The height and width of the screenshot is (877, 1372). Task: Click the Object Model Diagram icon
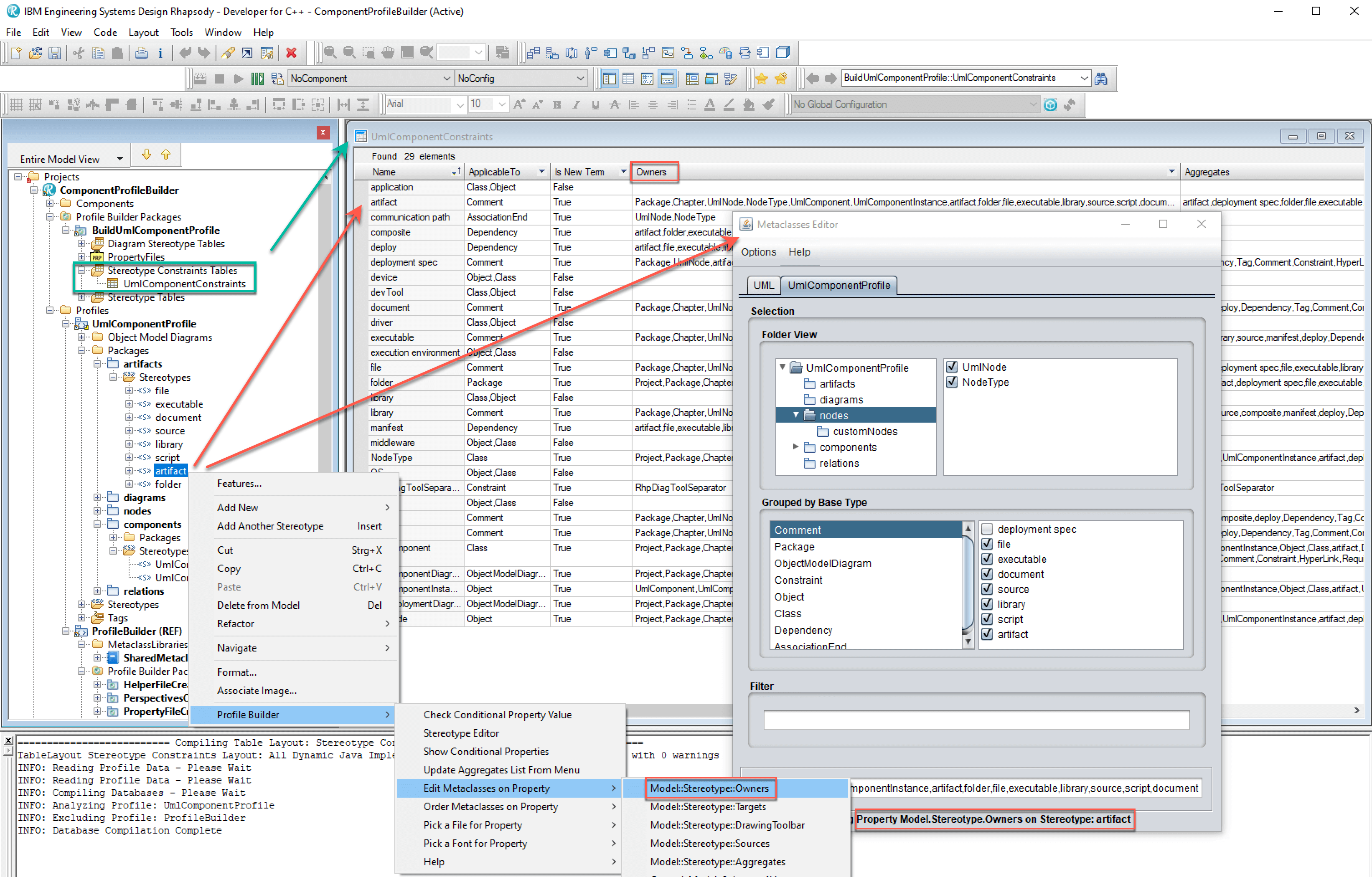534,53
